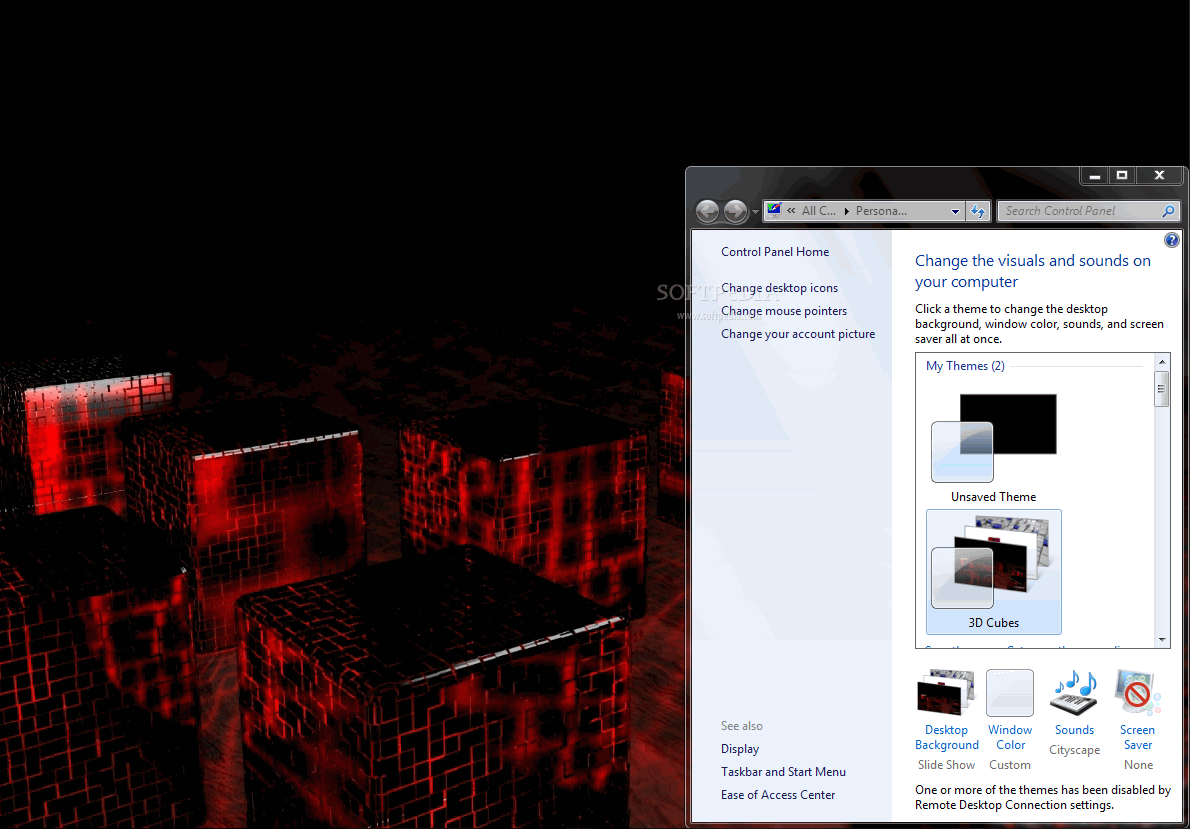Select the 3D Cubes theme thumbnail
Image resolution: width=1190 pixels, height=829 pixels.
tap(993, 572)
